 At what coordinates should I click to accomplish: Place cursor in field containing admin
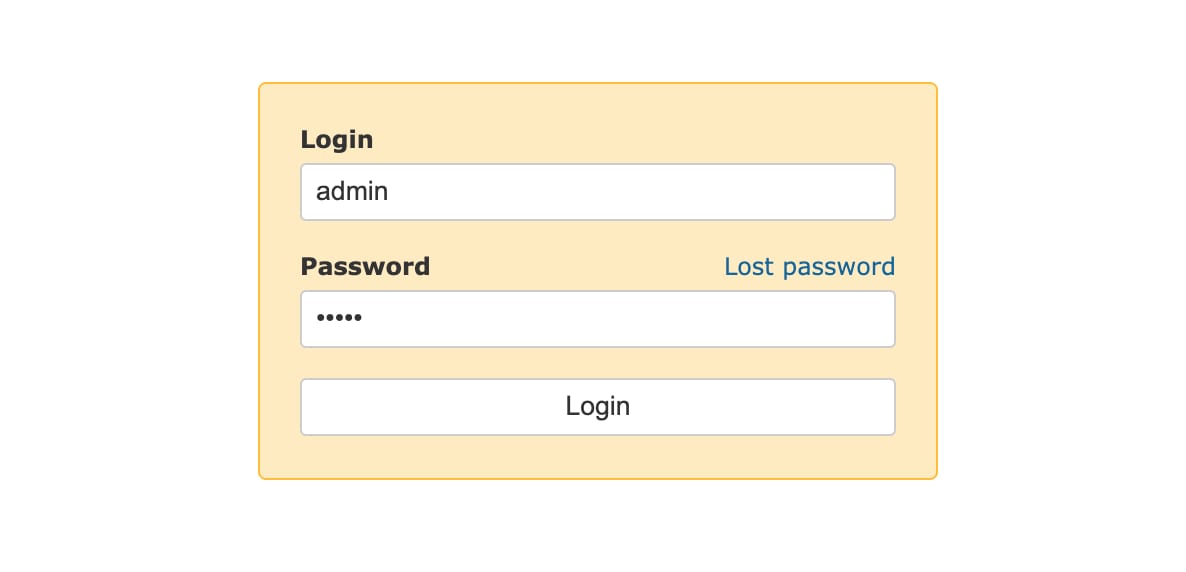(597, 192)
